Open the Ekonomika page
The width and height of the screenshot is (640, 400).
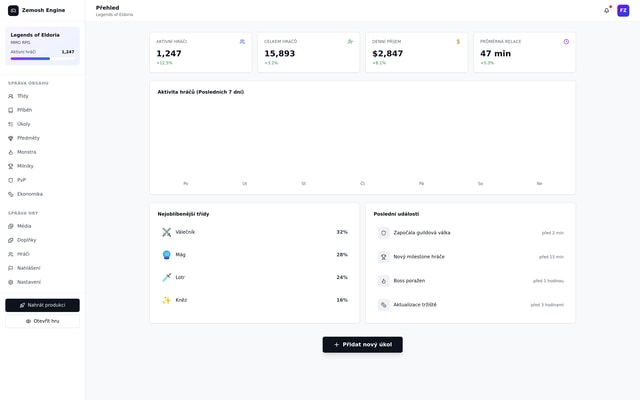[x=30, y=194]
